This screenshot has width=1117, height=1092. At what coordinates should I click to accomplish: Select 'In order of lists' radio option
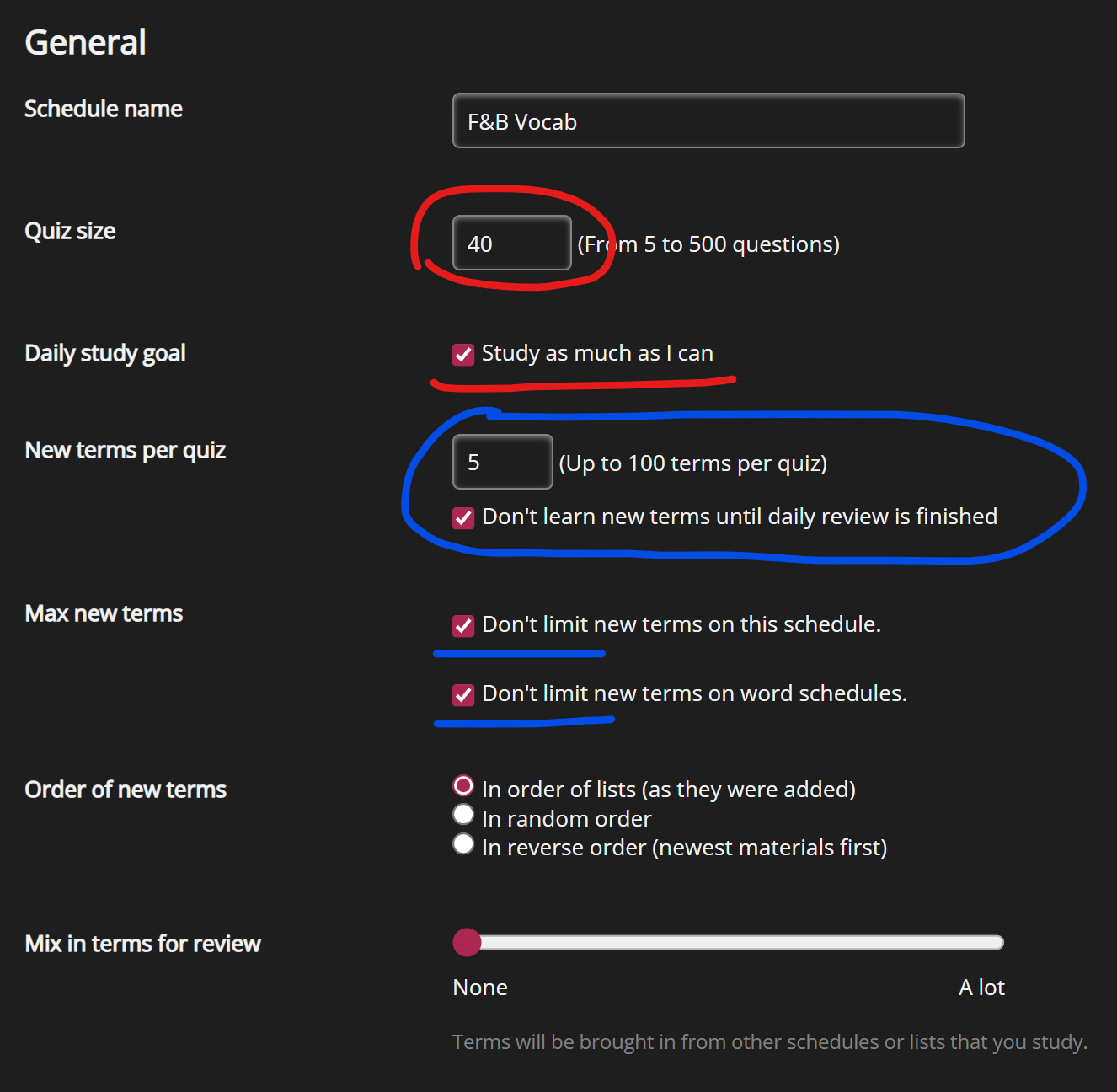[463, 786]
